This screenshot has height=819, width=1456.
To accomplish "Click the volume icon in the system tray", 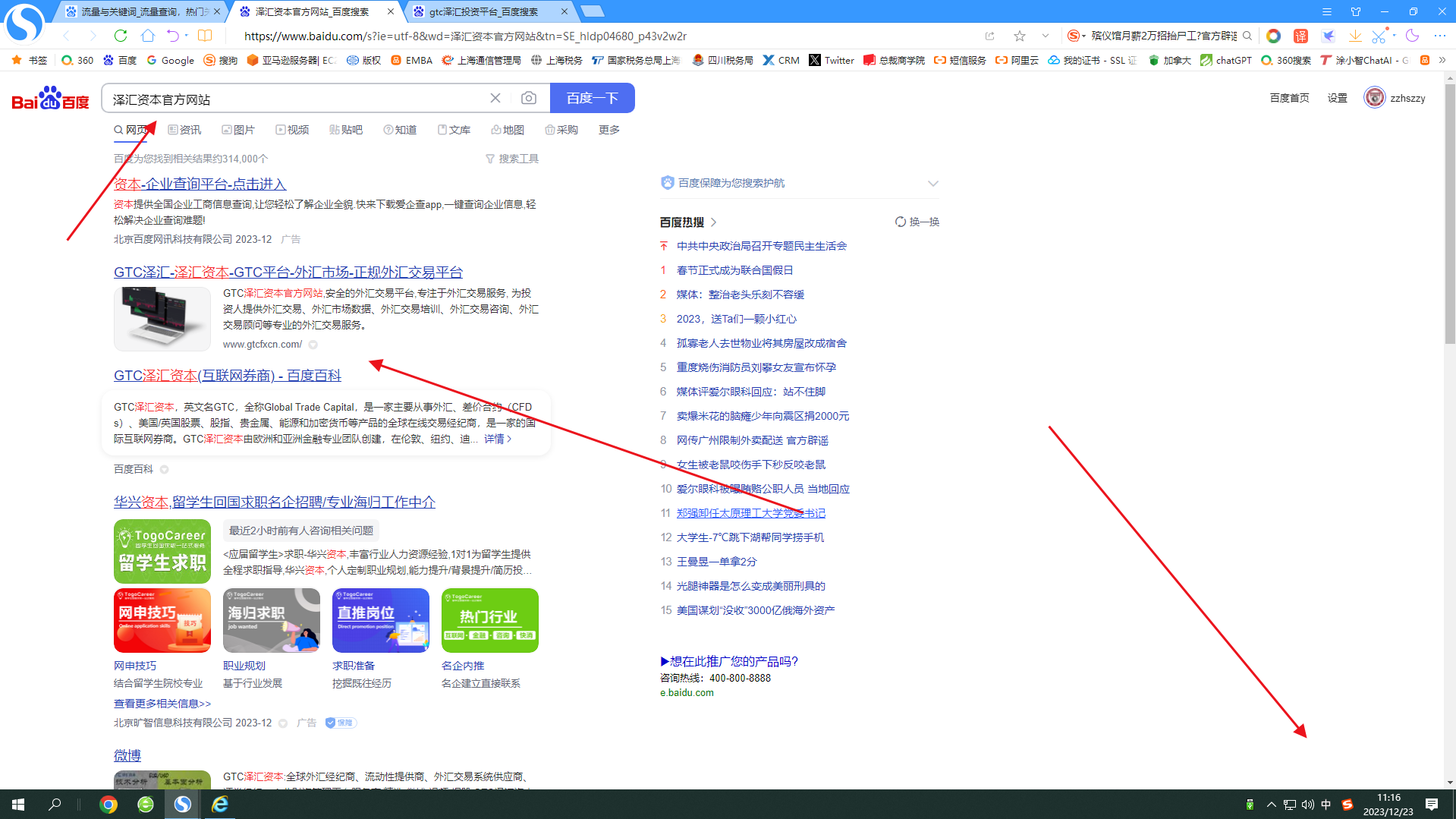I will tap(1307, 804).
